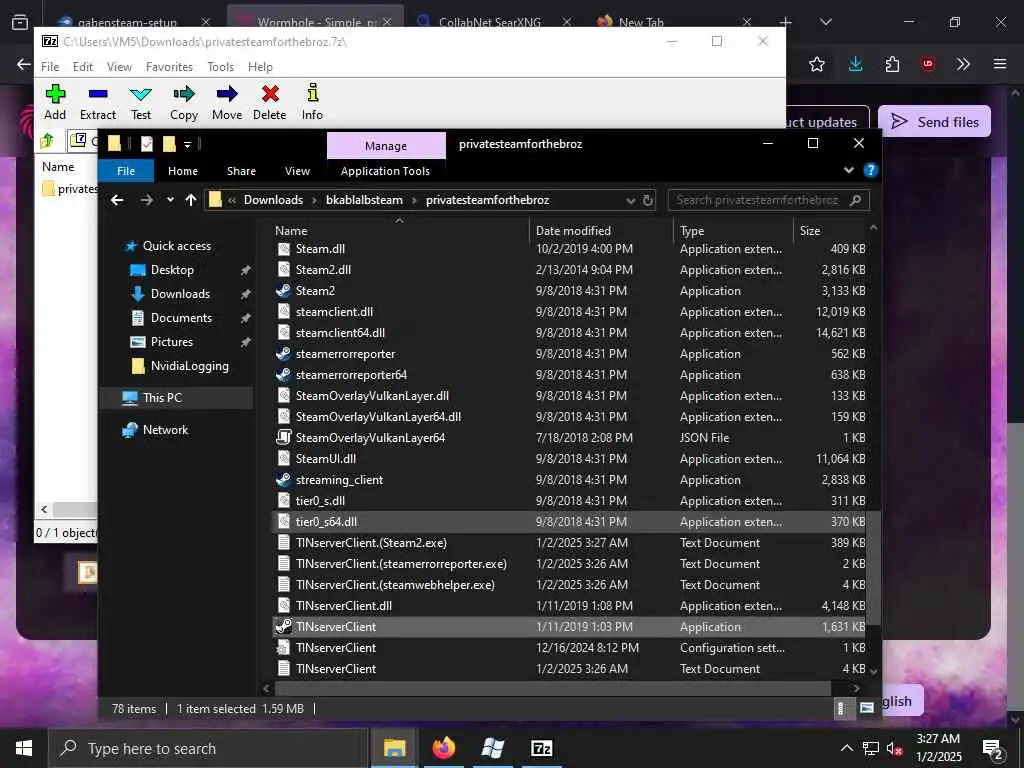
Task: Click the Copy icon in 7-Zip toolbar
Action: coord(184,94)
